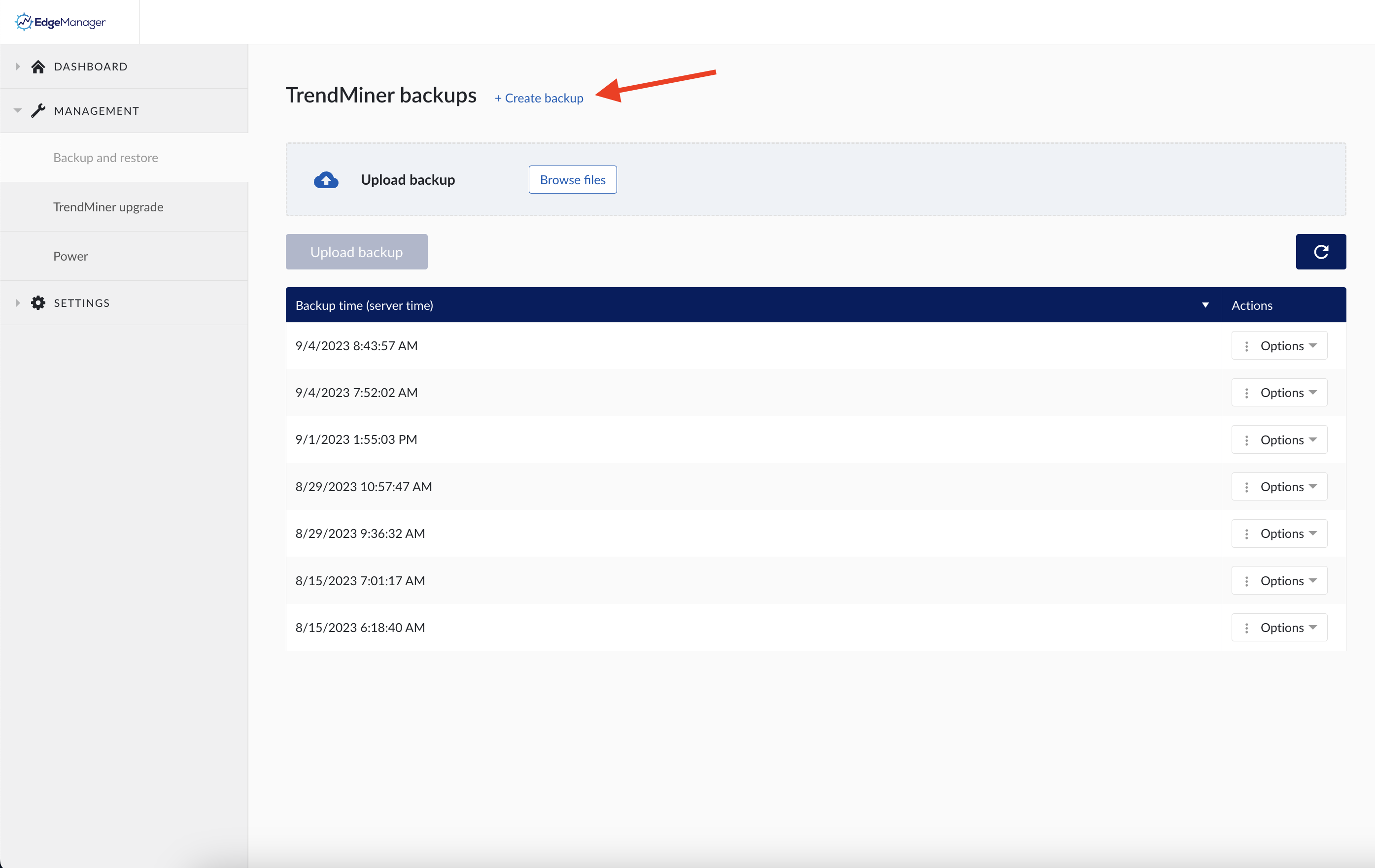Open the Power page from the sidebar
Image resolution: width=1375 pixels, height=868 pixels.
click(70, 256)
